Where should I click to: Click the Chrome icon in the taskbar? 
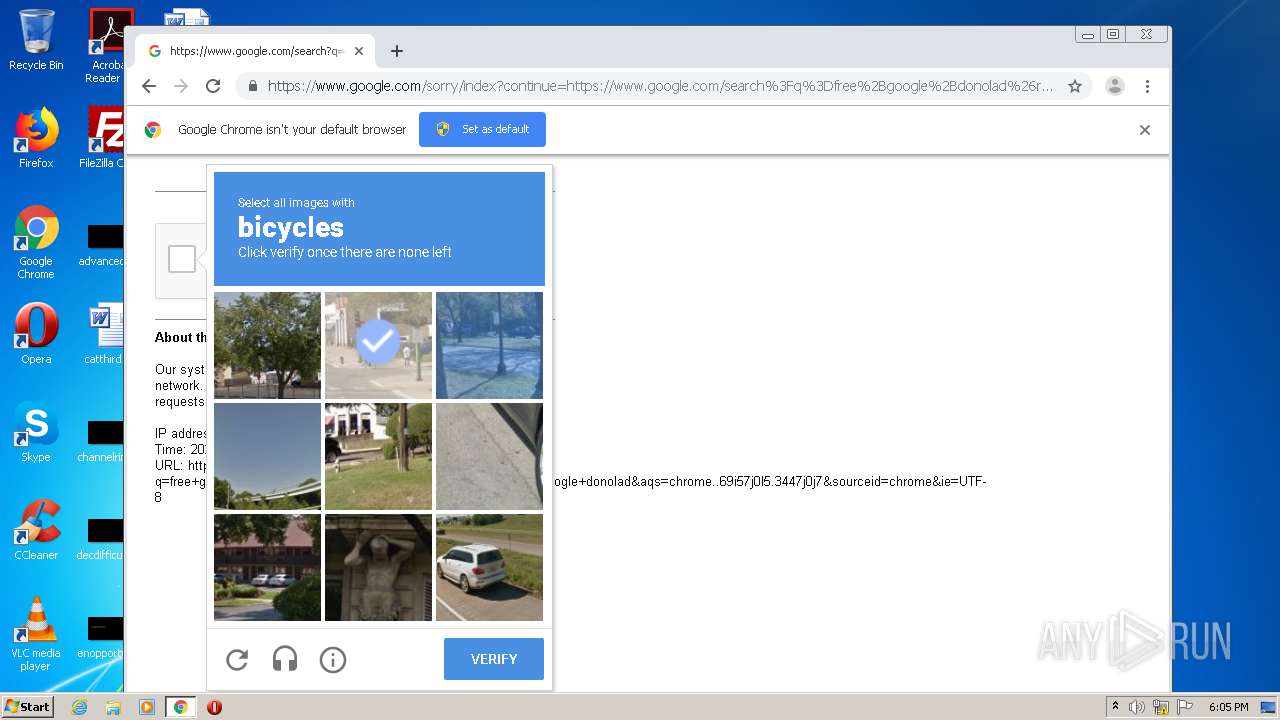tap(181, 707)
